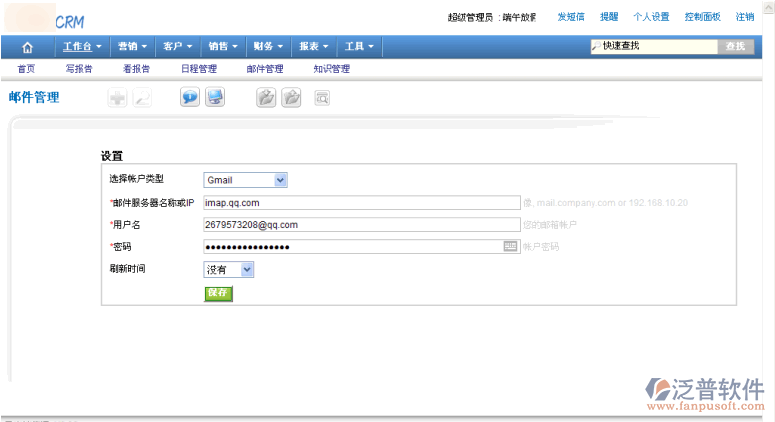Open the 刷新时间 refresh time dropdown

229,270
